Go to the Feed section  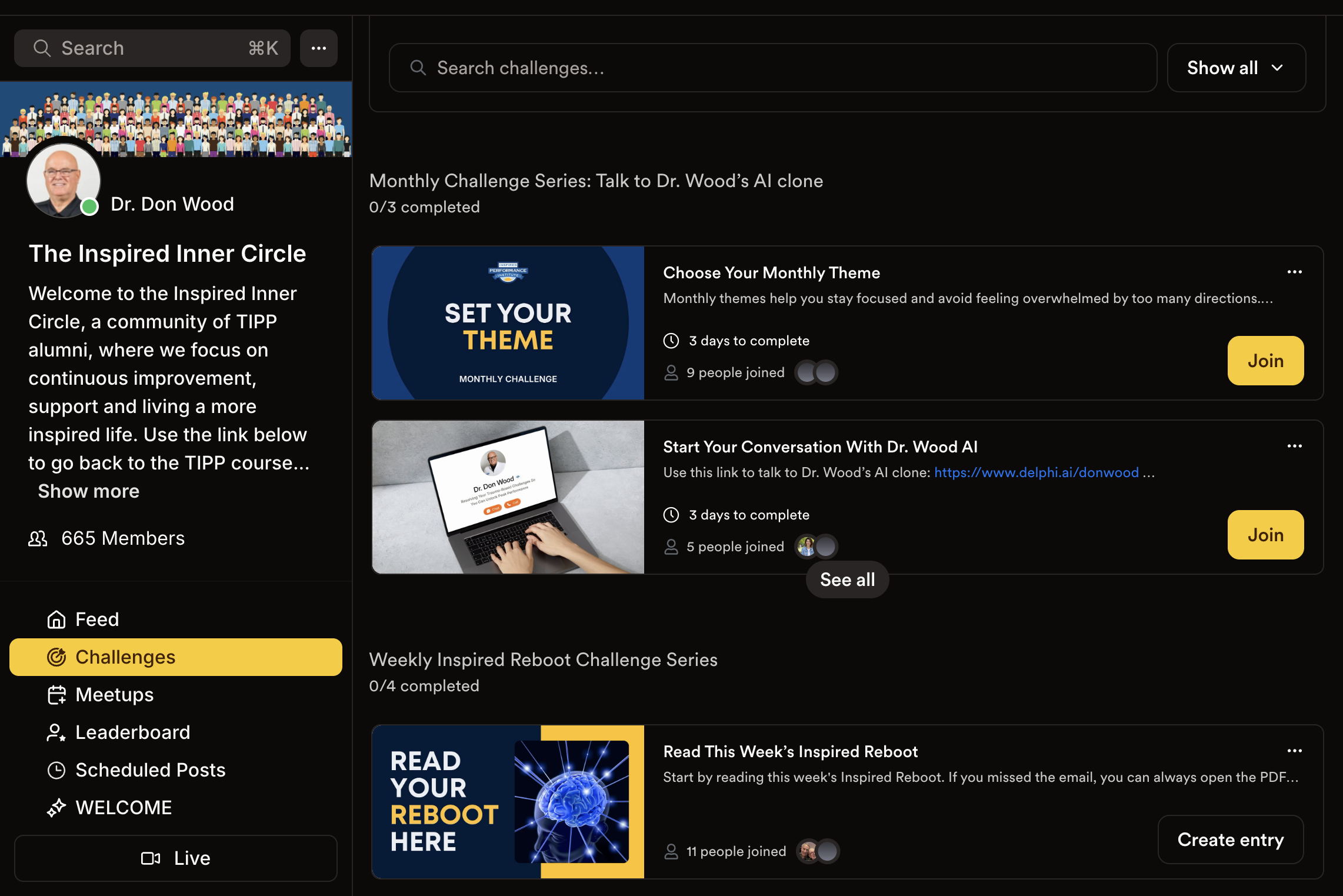click(x=97, y=619)
